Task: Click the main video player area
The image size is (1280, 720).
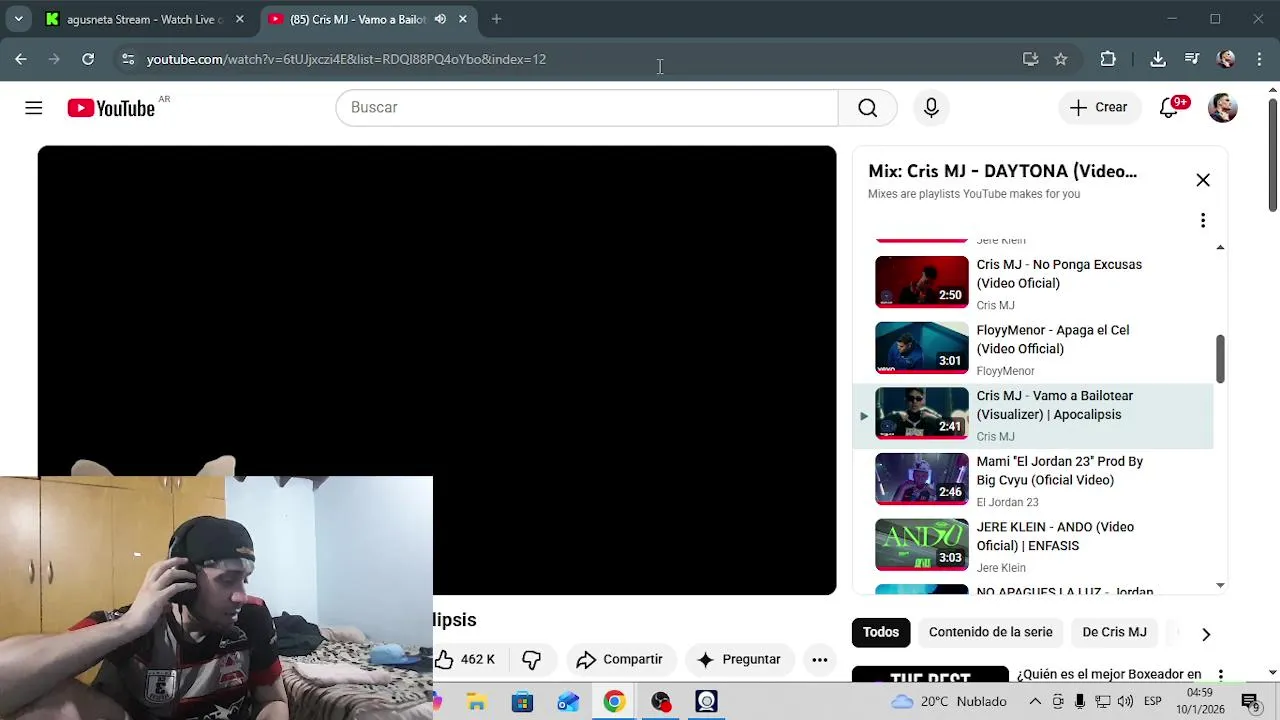Action: (437, 370)
